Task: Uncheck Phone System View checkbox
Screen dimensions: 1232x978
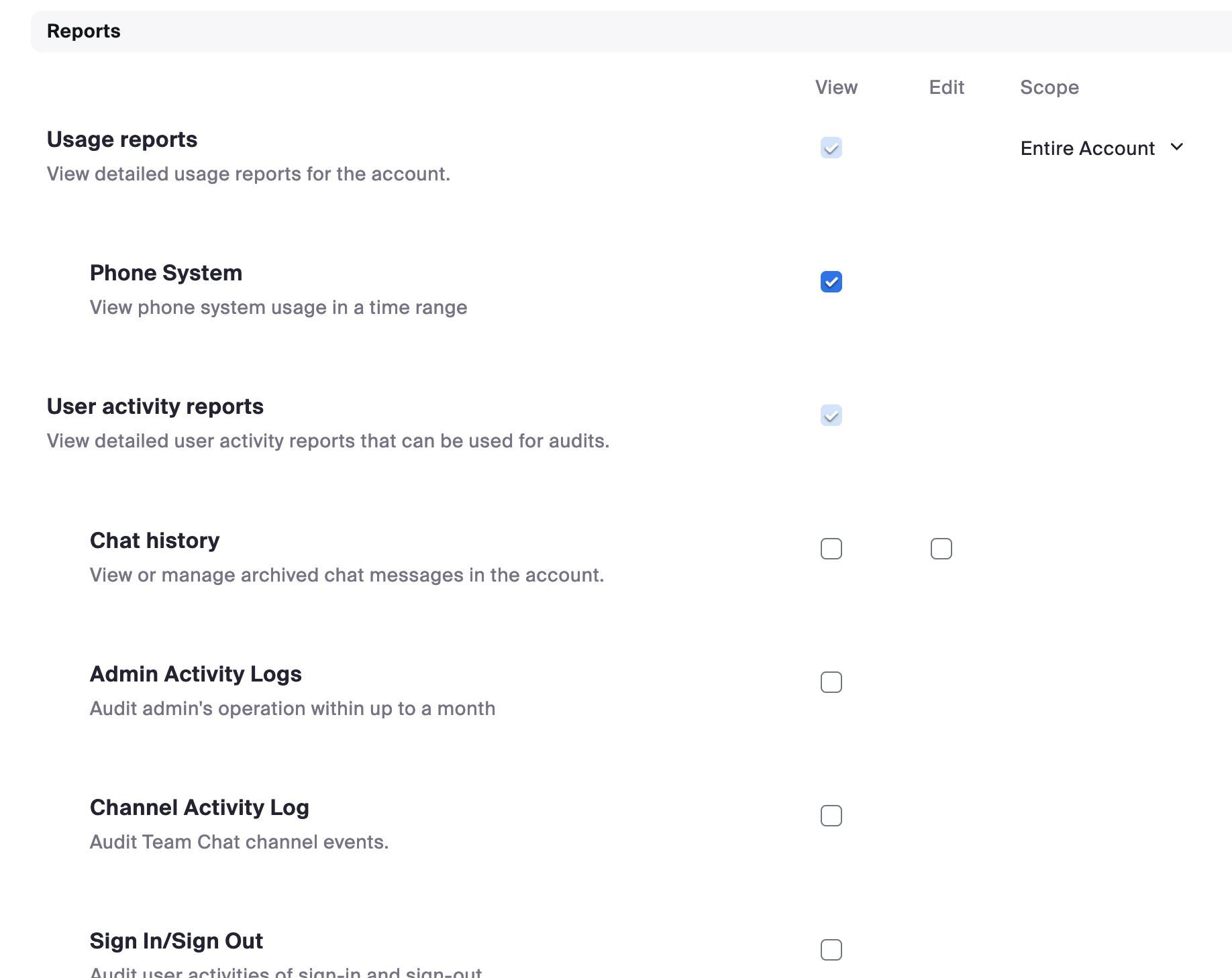Action: (x=831, y=282)
